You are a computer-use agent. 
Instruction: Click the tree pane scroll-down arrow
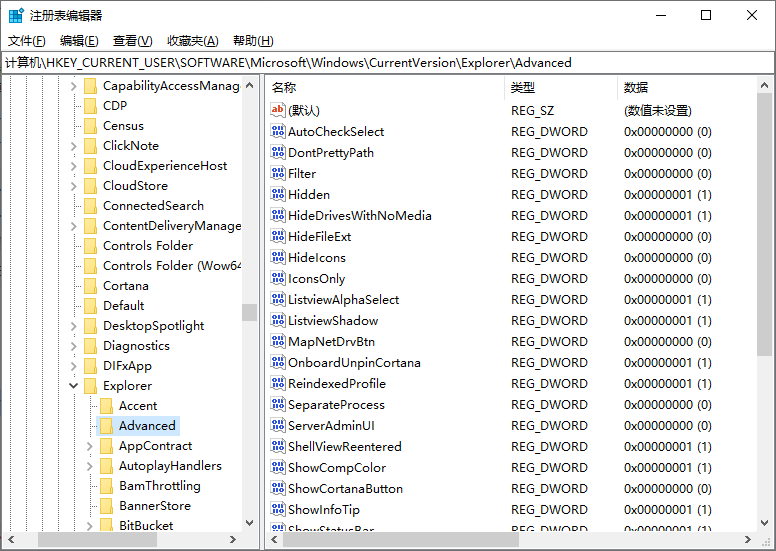click(x=249, y=523)
